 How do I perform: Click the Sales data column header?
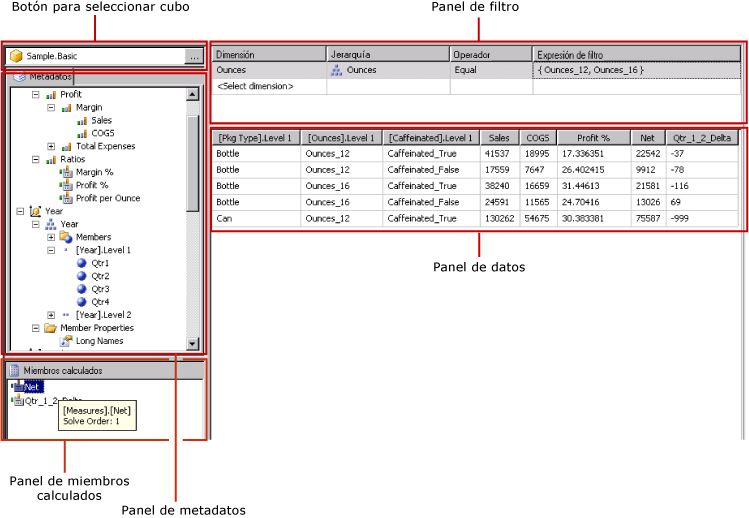tap(500, 138)
